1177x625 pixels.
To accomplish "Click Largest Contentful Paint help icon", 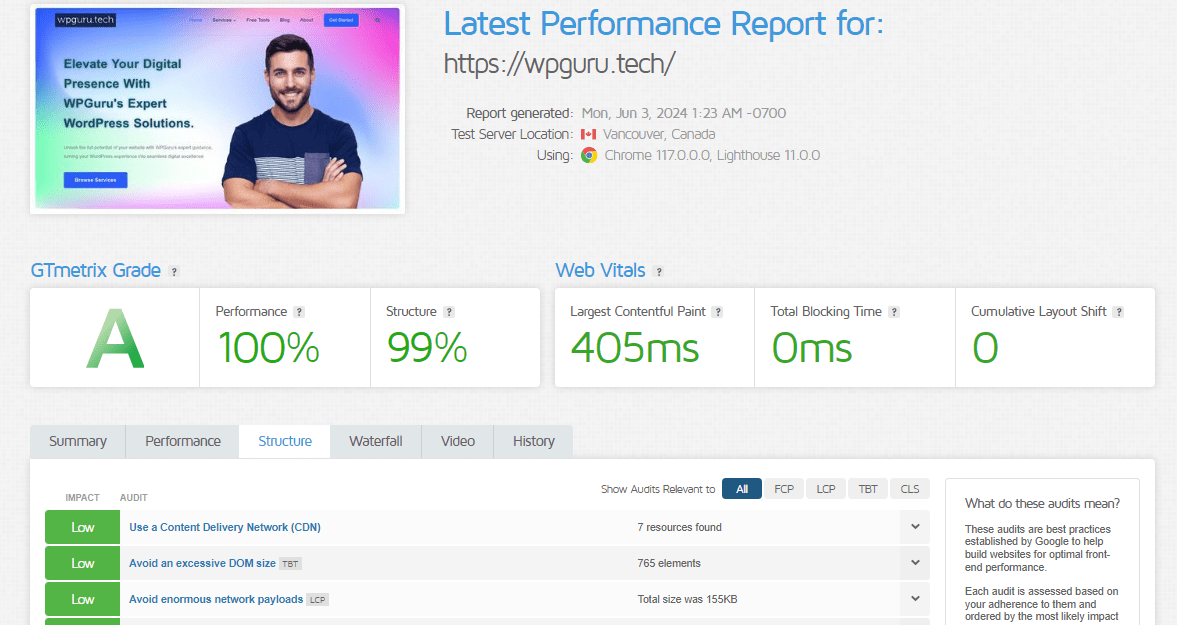I will click(x=718, y=312).
